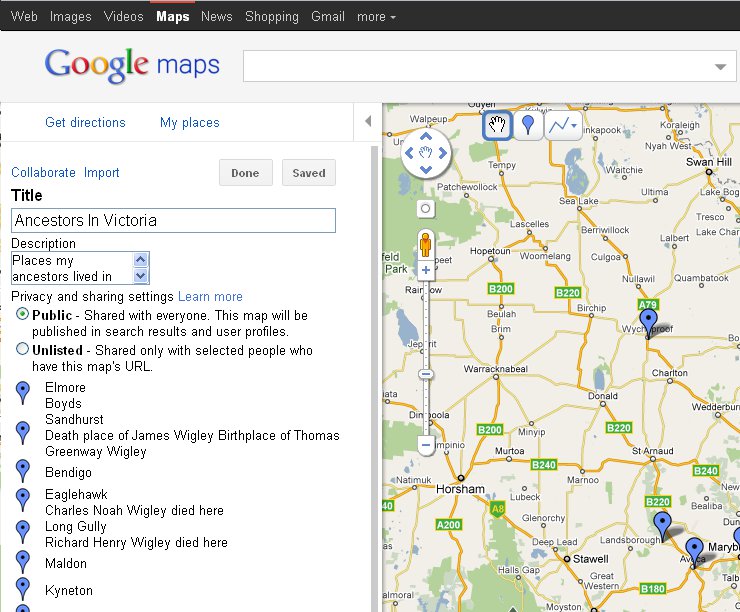Open the Import link
The image size is (740, 612).
101,172
